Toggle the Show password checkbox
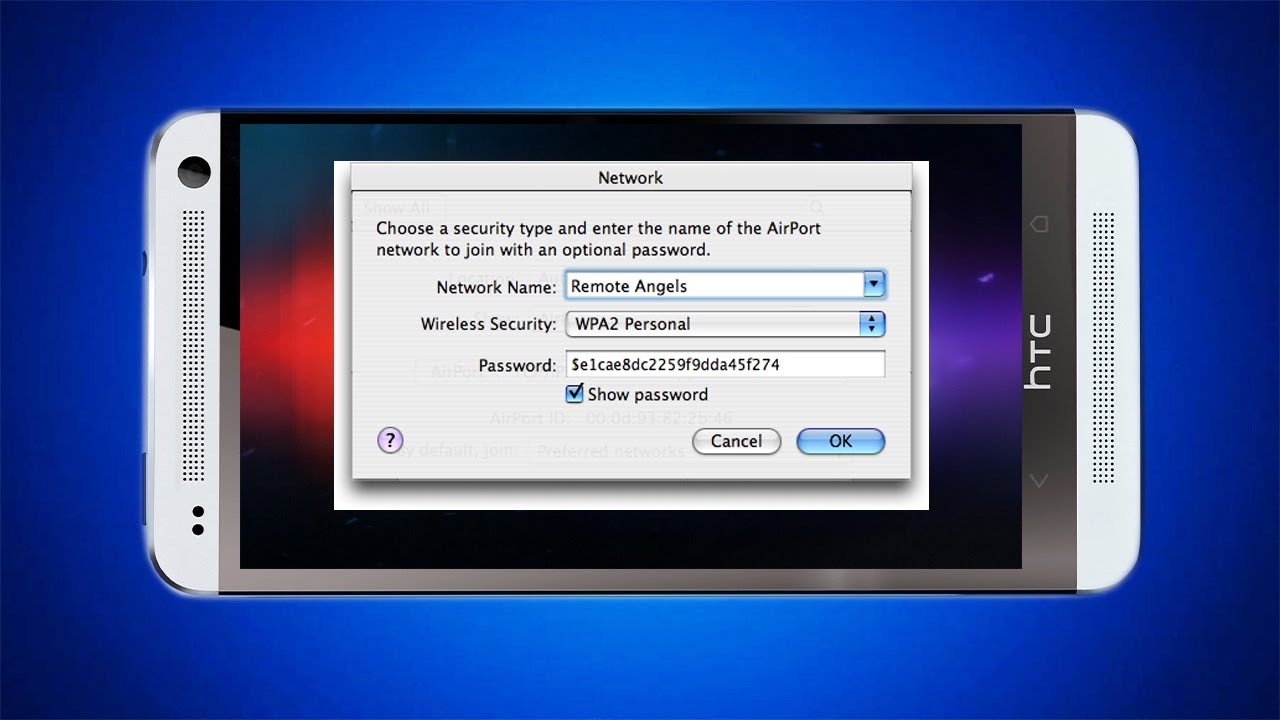1280x720 pixels. click(x=574, y=393)
